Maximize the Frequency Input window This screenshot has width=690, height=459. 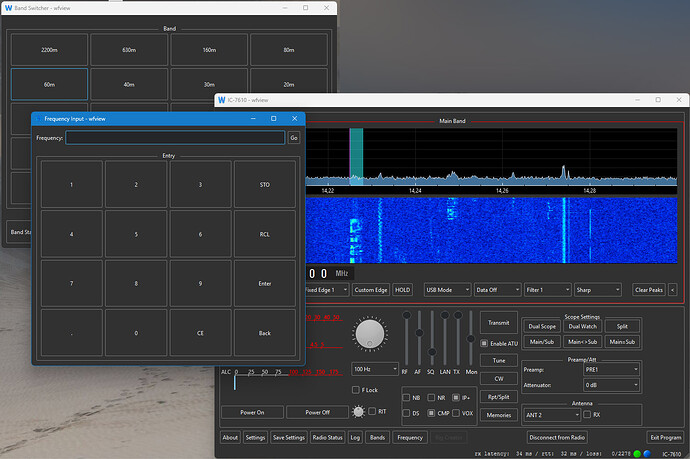tap(274, 118)
